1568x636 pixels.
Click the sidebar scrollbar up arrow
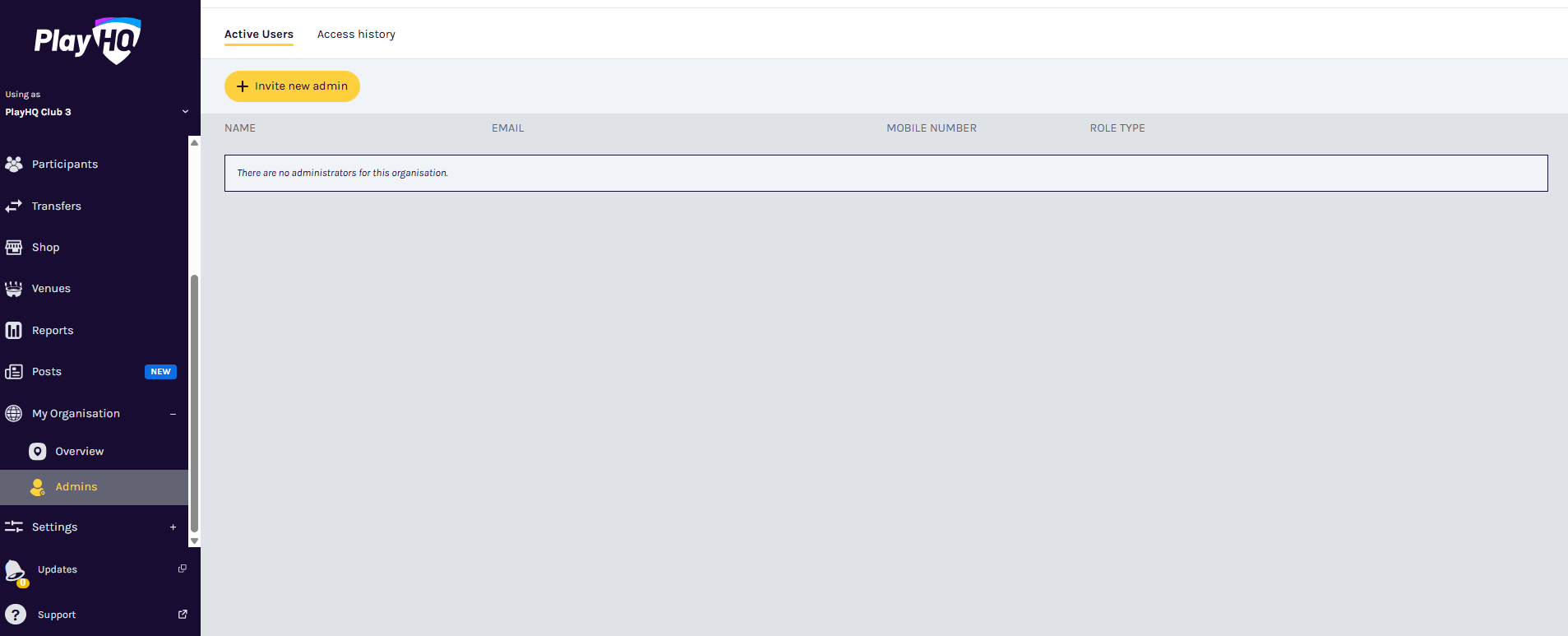(x=195, y=142)
